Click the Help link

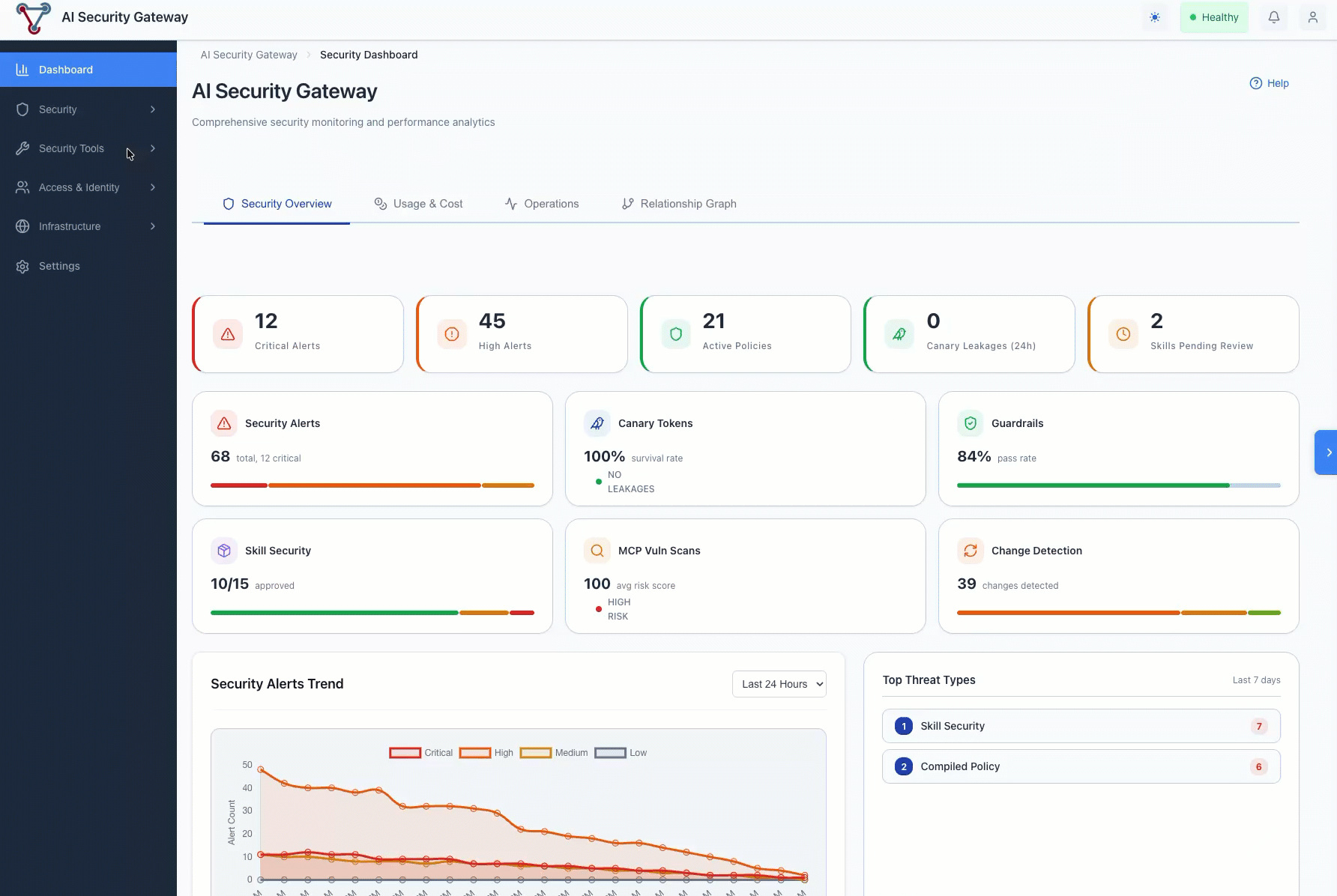(1270, 82)
